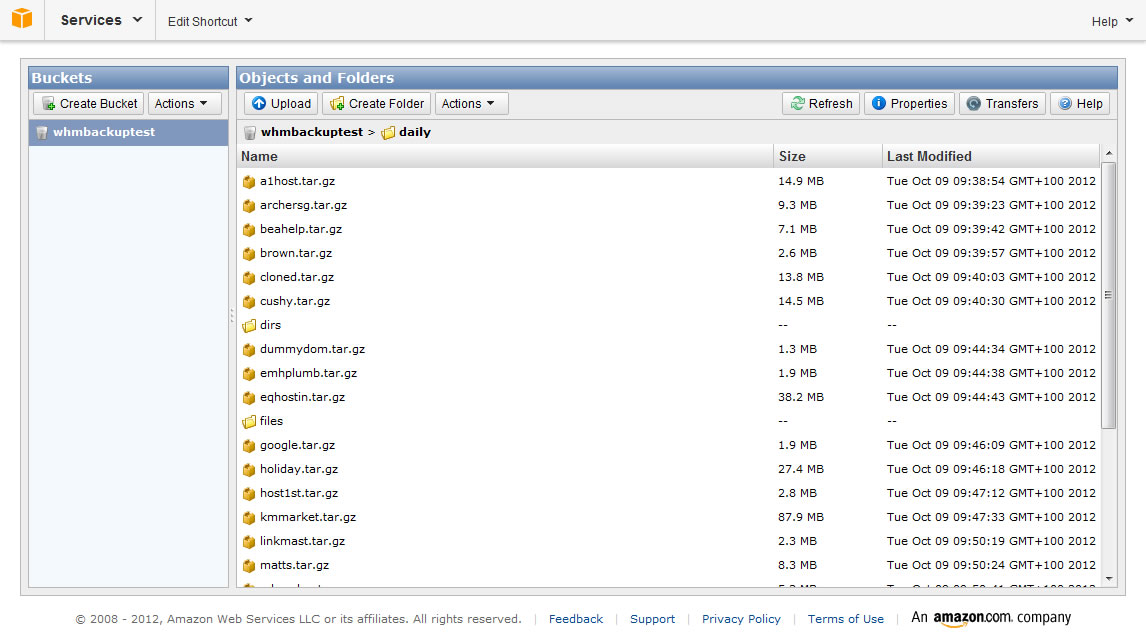Image resolution: width=1146 pixels, height=638 pixels.
Task: Sort by the Size column header
Action: point(828,156)
